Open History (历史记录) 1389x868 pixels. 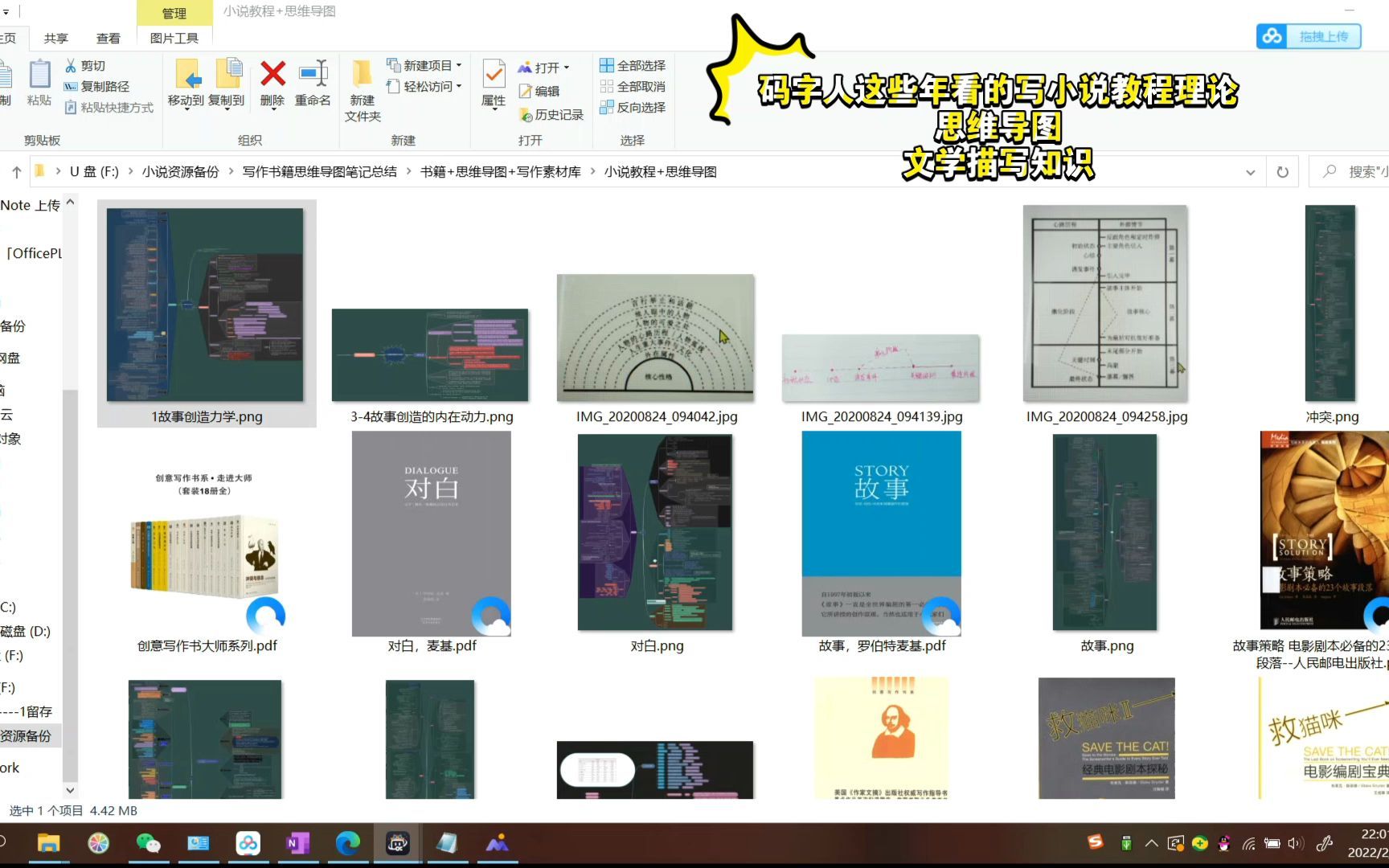(x=551, y=115)
